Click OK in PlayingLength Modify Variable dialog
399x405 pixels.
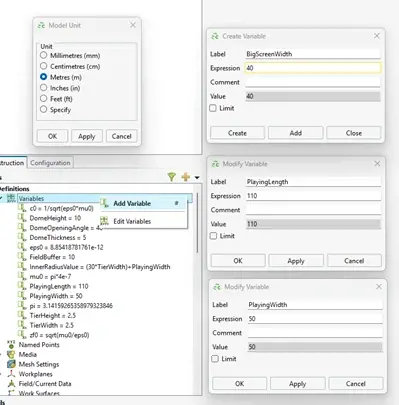pos(238,260)
